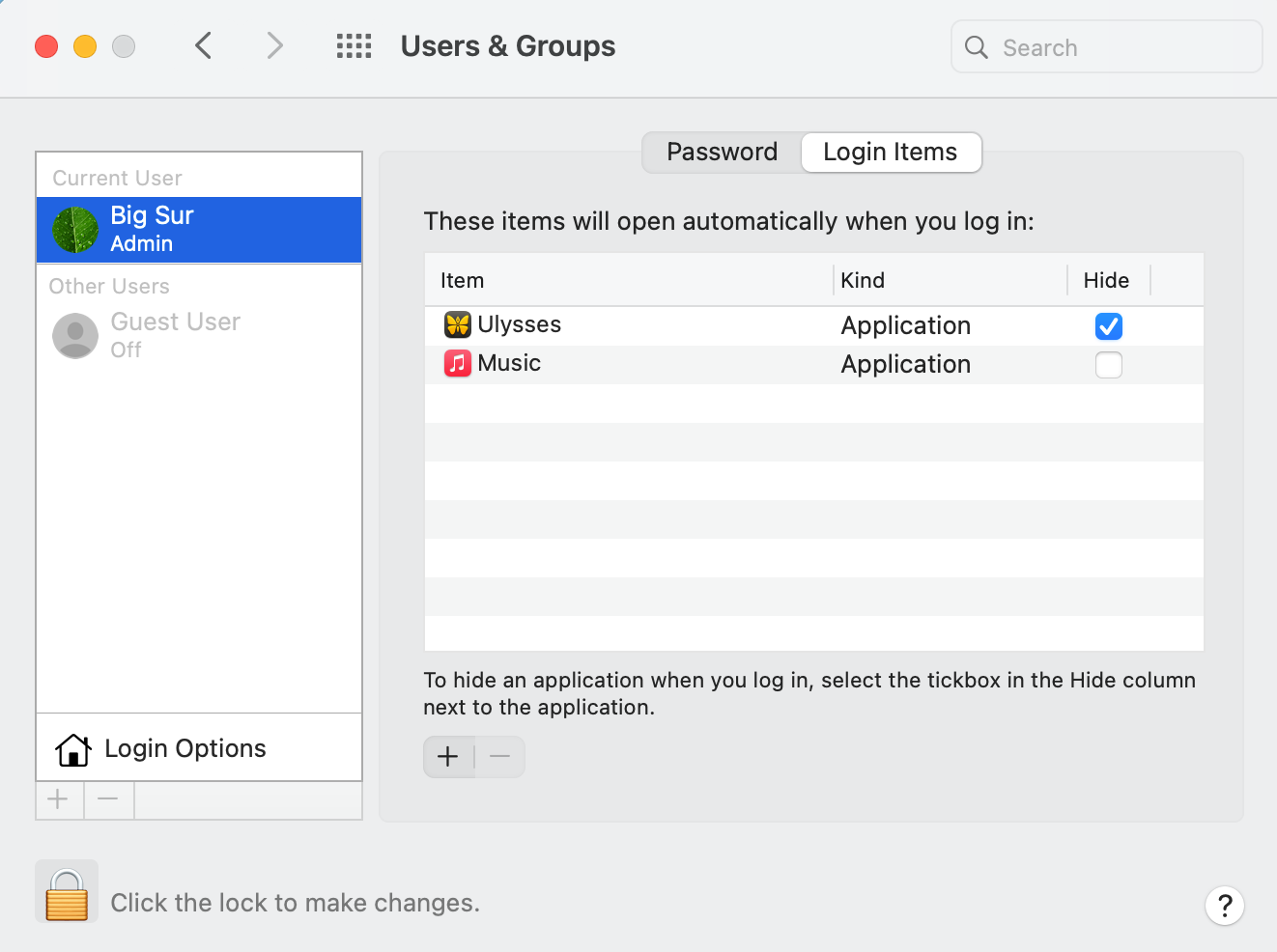The image size is (1277, 952).
Task: Click the help question mark button
Action: coord(1225,907)
